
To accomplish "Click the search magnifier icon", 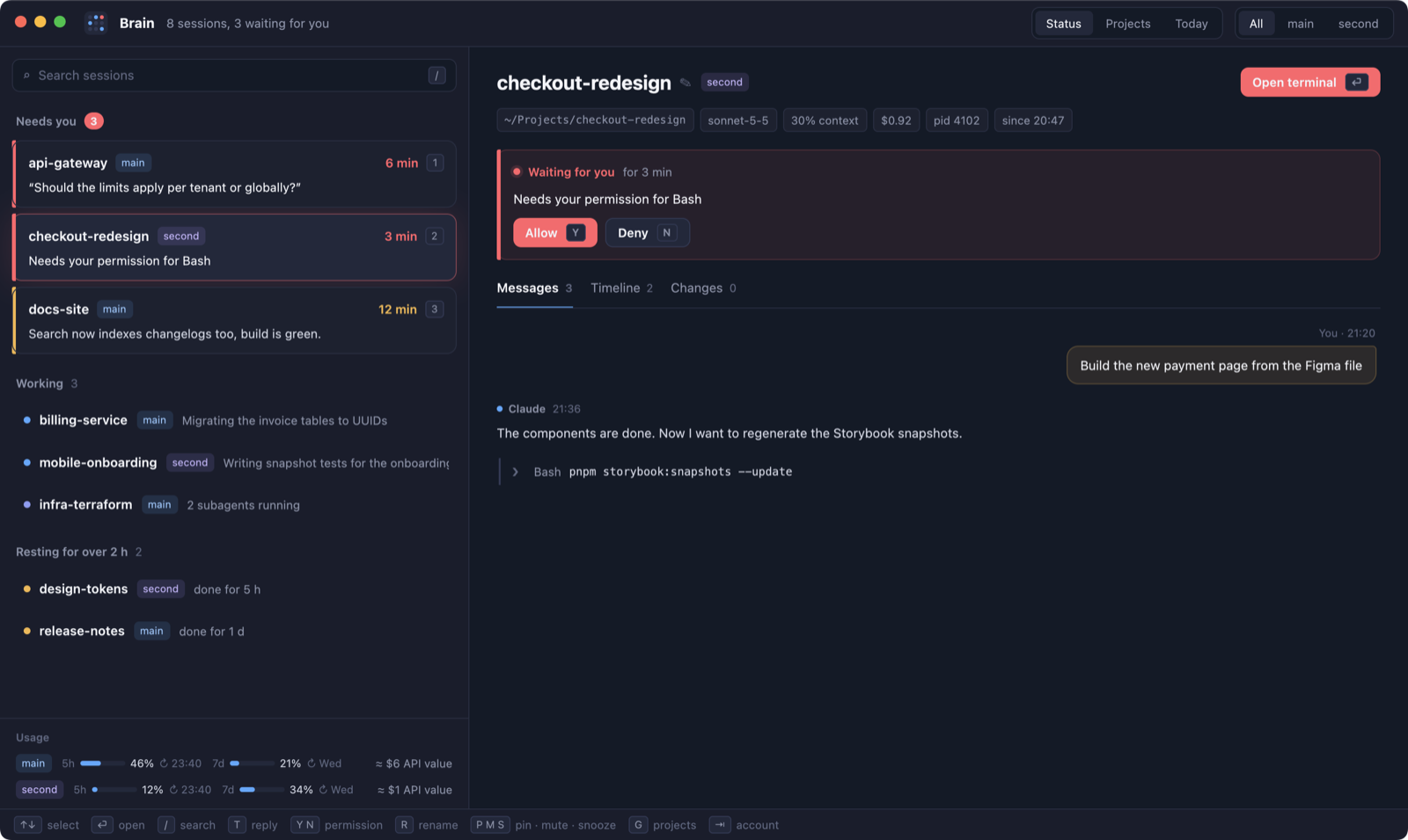I will coord(26,76).
